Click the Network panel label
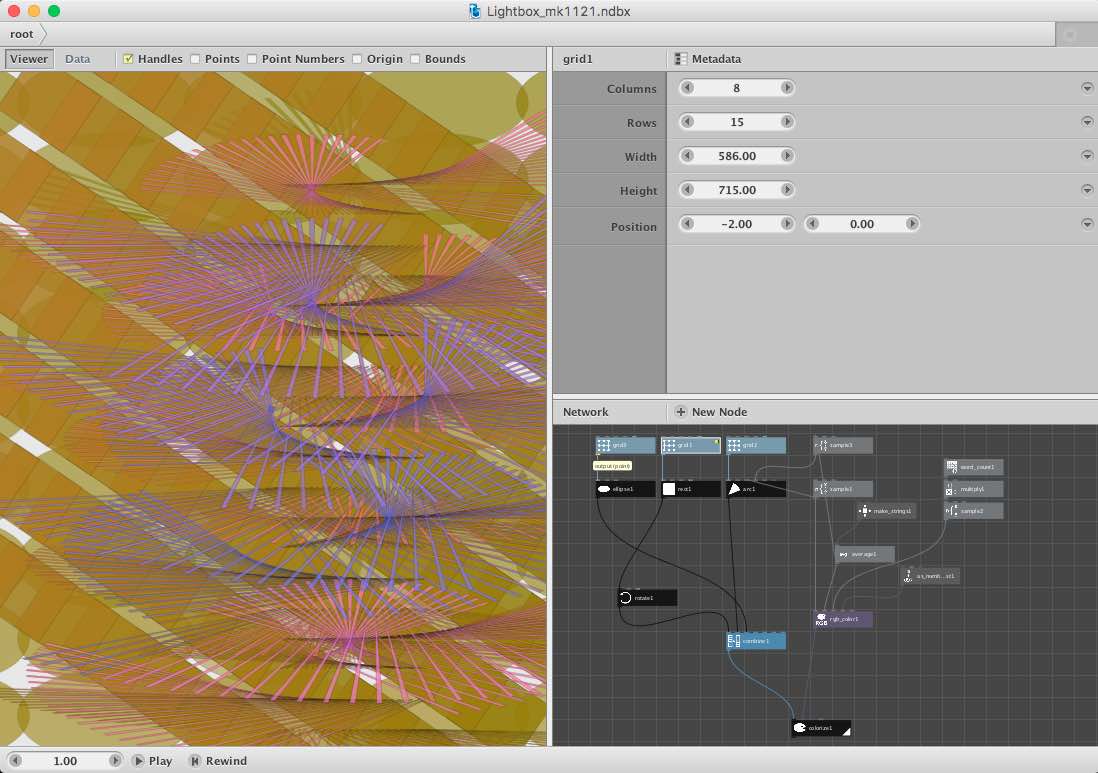The image size is (1098, 773). pos(585,412)
